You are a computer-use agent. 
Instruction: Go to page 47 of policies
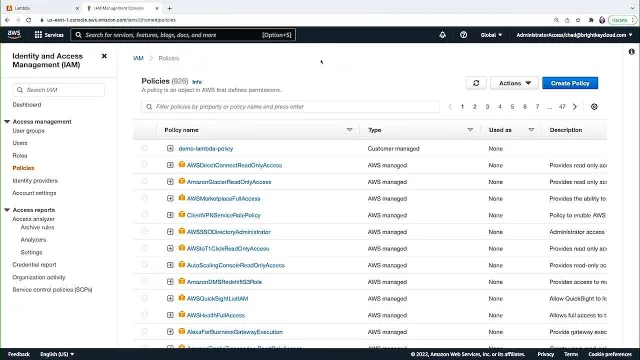coord(562,107)
